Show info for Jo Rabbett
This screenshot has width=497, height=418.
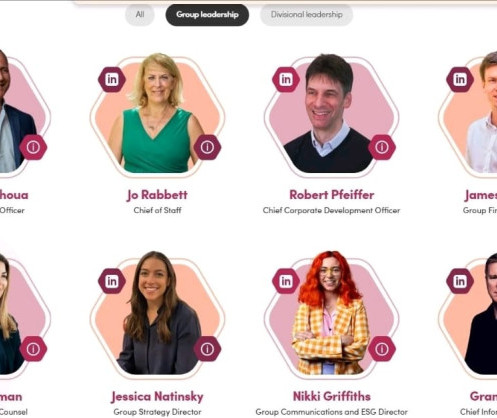207,147
